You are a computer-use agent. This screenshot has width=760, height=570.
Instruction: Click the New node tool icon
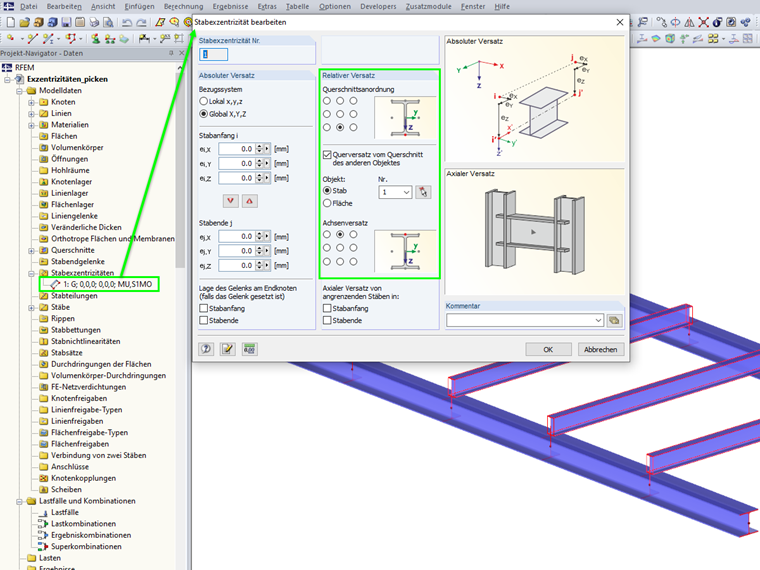(x=11, y=38)
